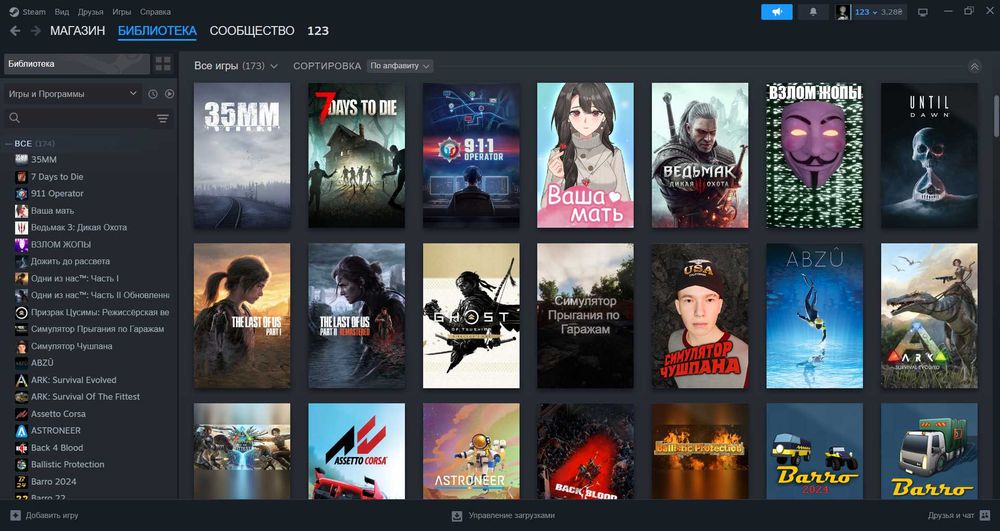Screen dimensions: 1000x531
Task: Open the Справка menu
Action: (x=155, y=12)
